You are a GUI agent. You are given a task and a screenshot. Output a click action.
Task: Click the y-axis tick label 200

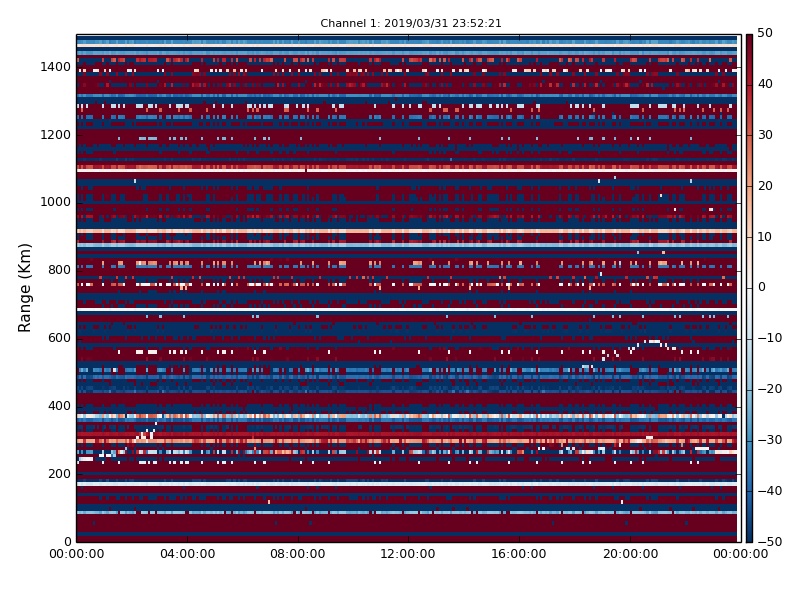59,473
